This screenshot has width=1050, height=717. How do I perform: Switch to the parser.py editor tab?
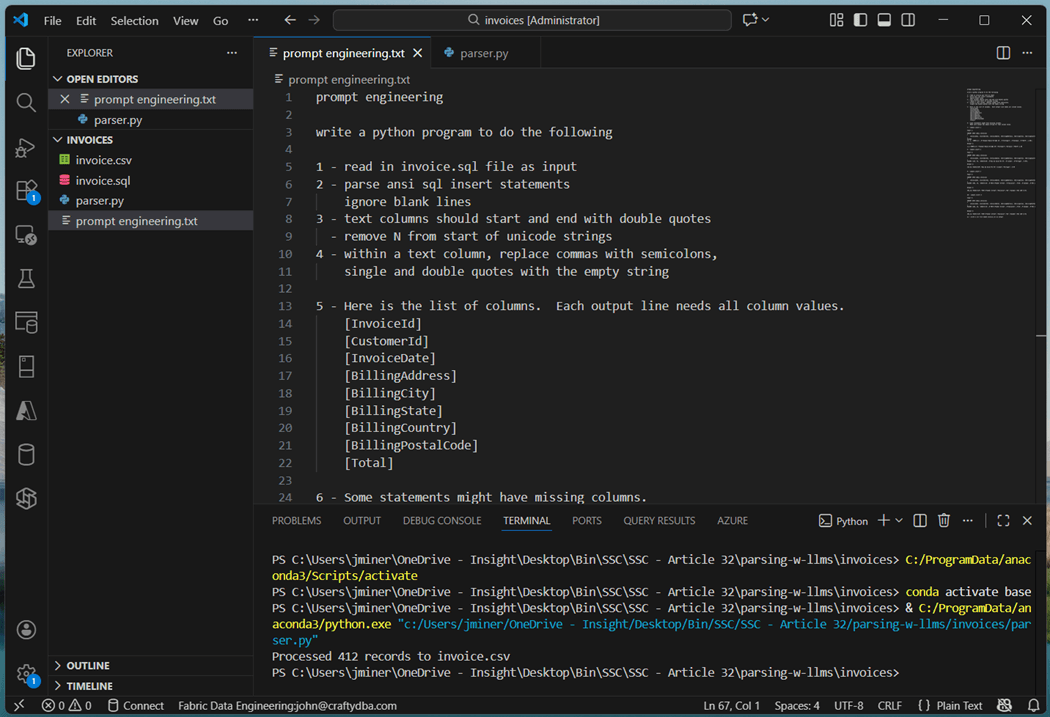click(x=483, y=53)
